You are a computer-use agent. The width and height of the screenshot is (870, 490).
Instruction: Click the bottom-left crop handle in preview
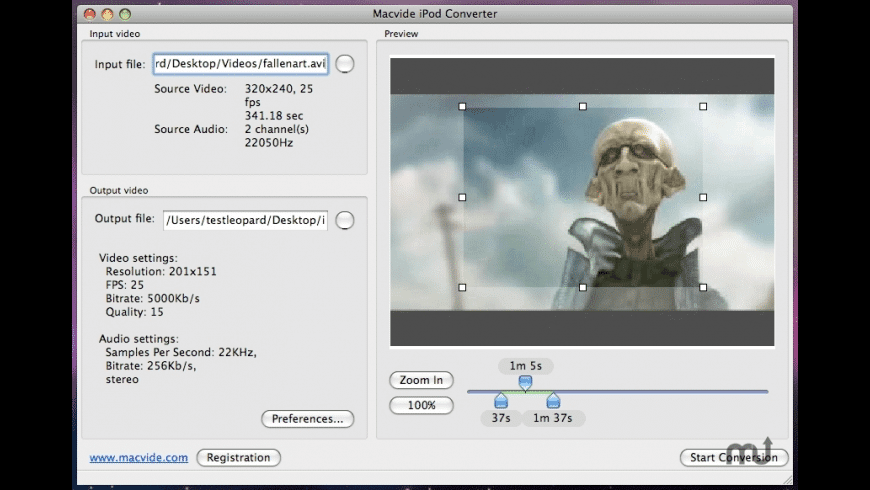click(462, 287)
